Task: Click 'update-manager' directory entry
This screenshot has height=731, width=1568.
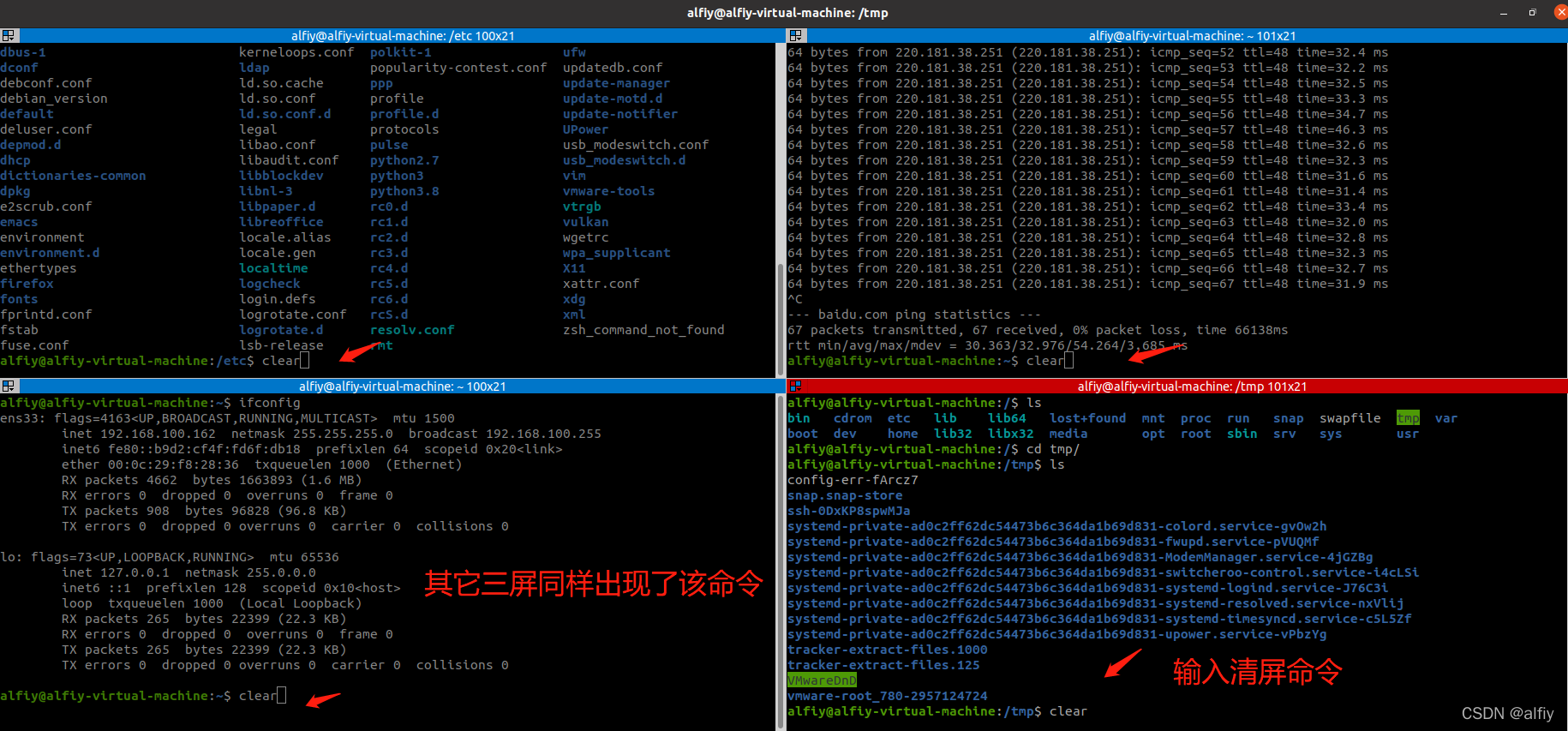Action: (616, 83)
